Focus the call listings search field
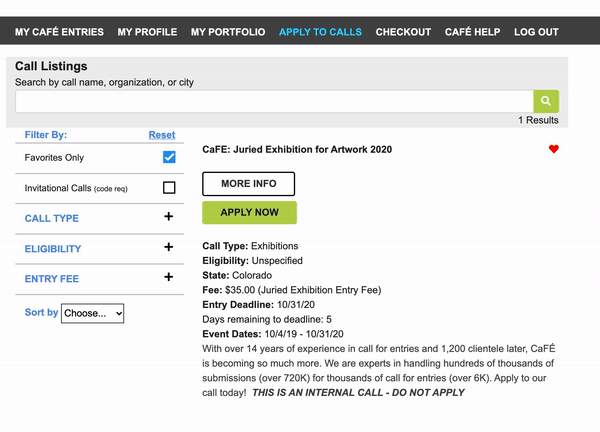This screenshot has height=432, width=600. [x=274, y=101]
